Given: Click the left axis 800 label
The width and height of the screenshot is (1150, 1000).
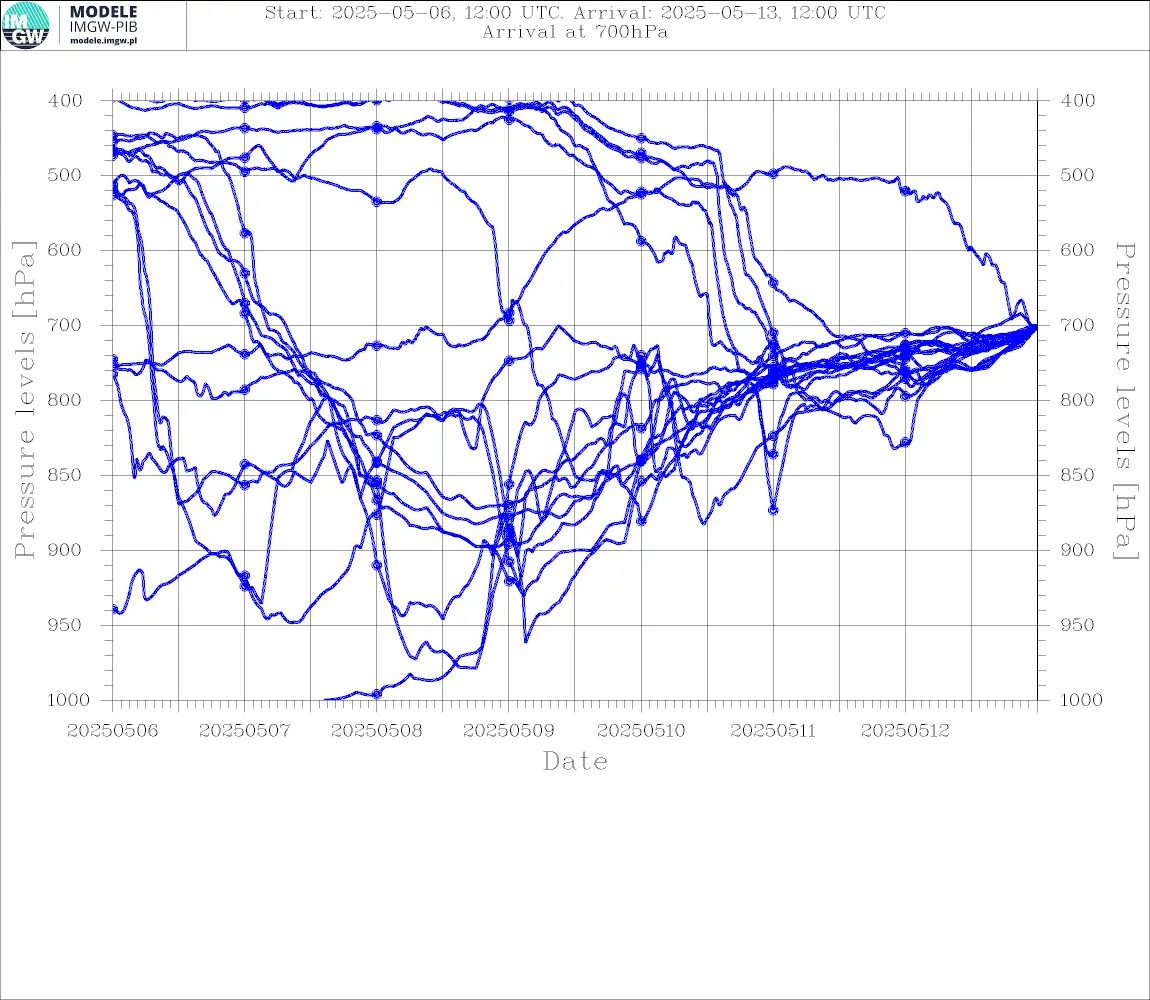Looking at the screenshot, I should coord(65,400).
